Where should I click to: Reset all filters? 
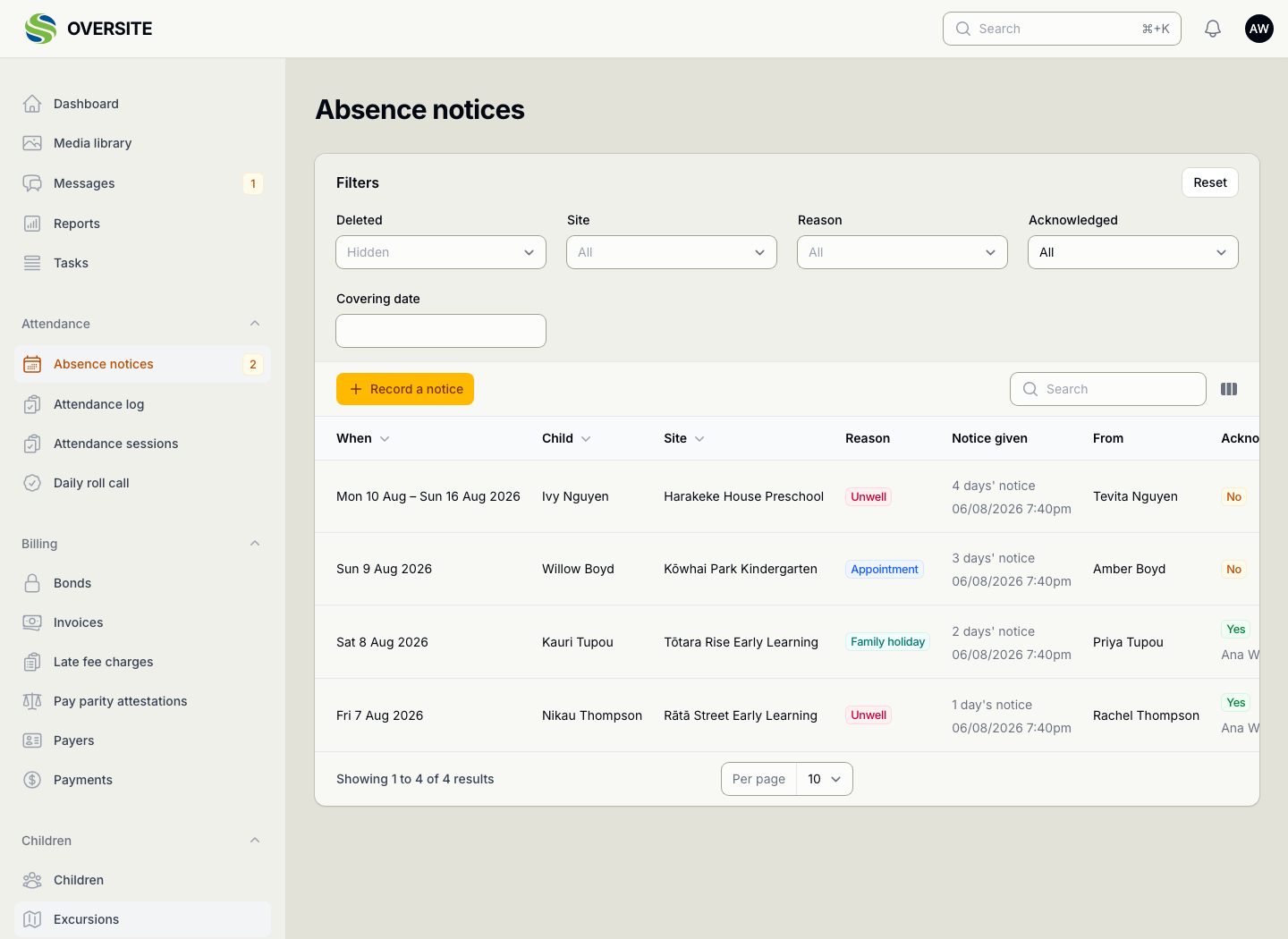click(x=1210, y=182)
